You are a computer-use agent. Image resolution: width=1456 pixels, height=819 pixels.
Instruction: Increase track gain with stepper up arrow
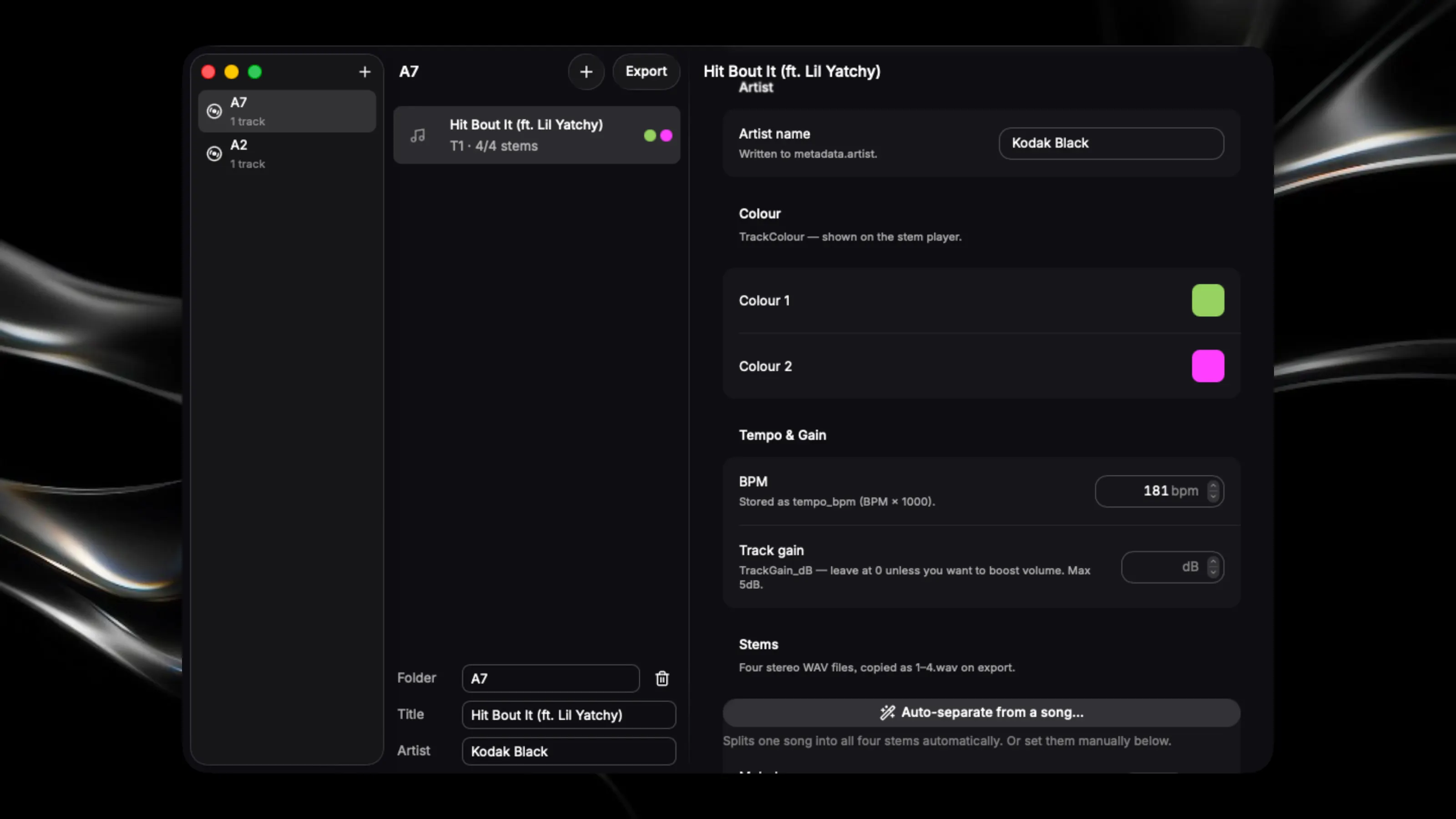pyautogui.click(x=1213, y=562)
